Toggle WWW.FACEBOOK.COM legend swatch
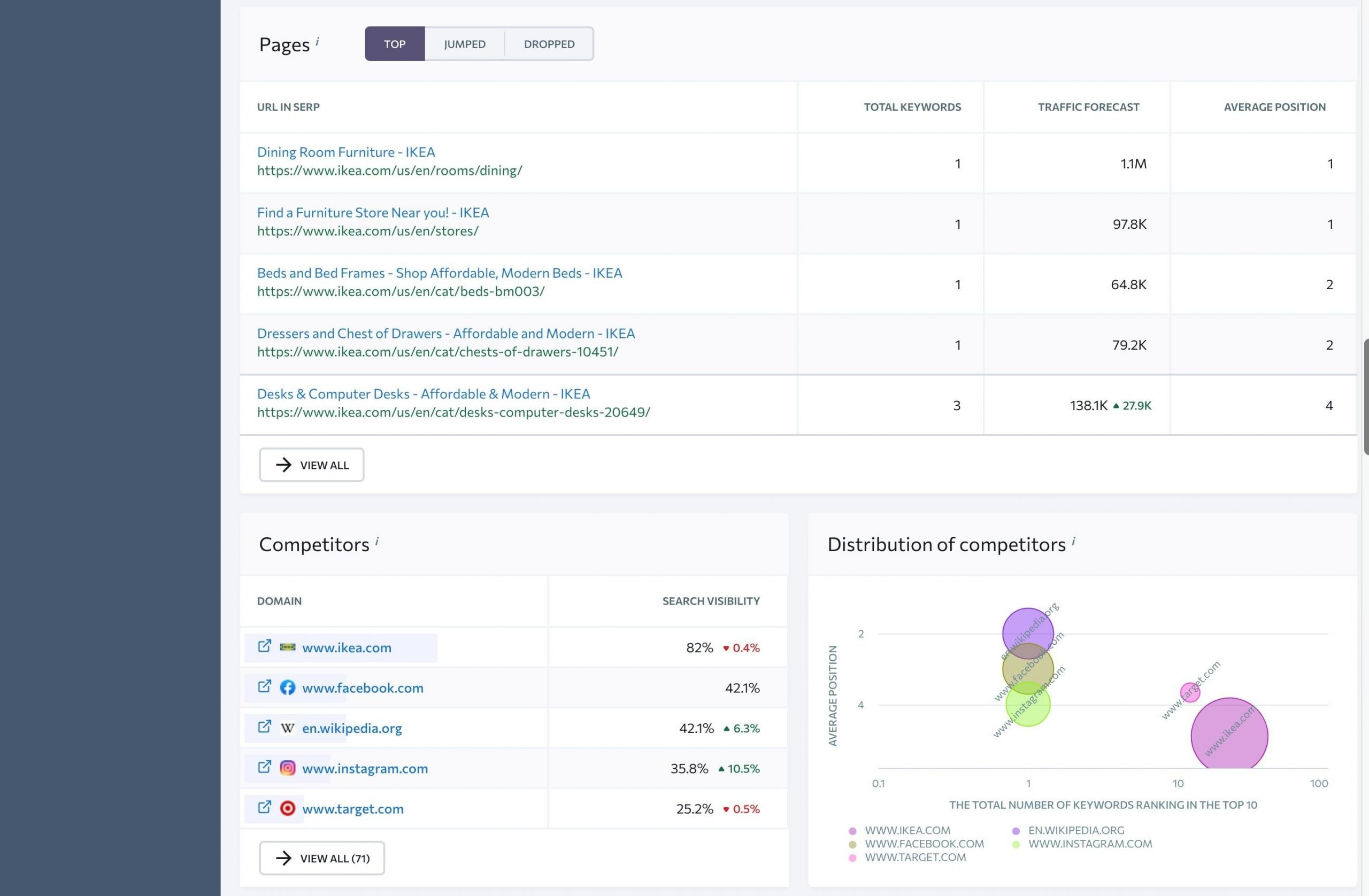The width and height of the screenshot is (1369, 896). 852,844
